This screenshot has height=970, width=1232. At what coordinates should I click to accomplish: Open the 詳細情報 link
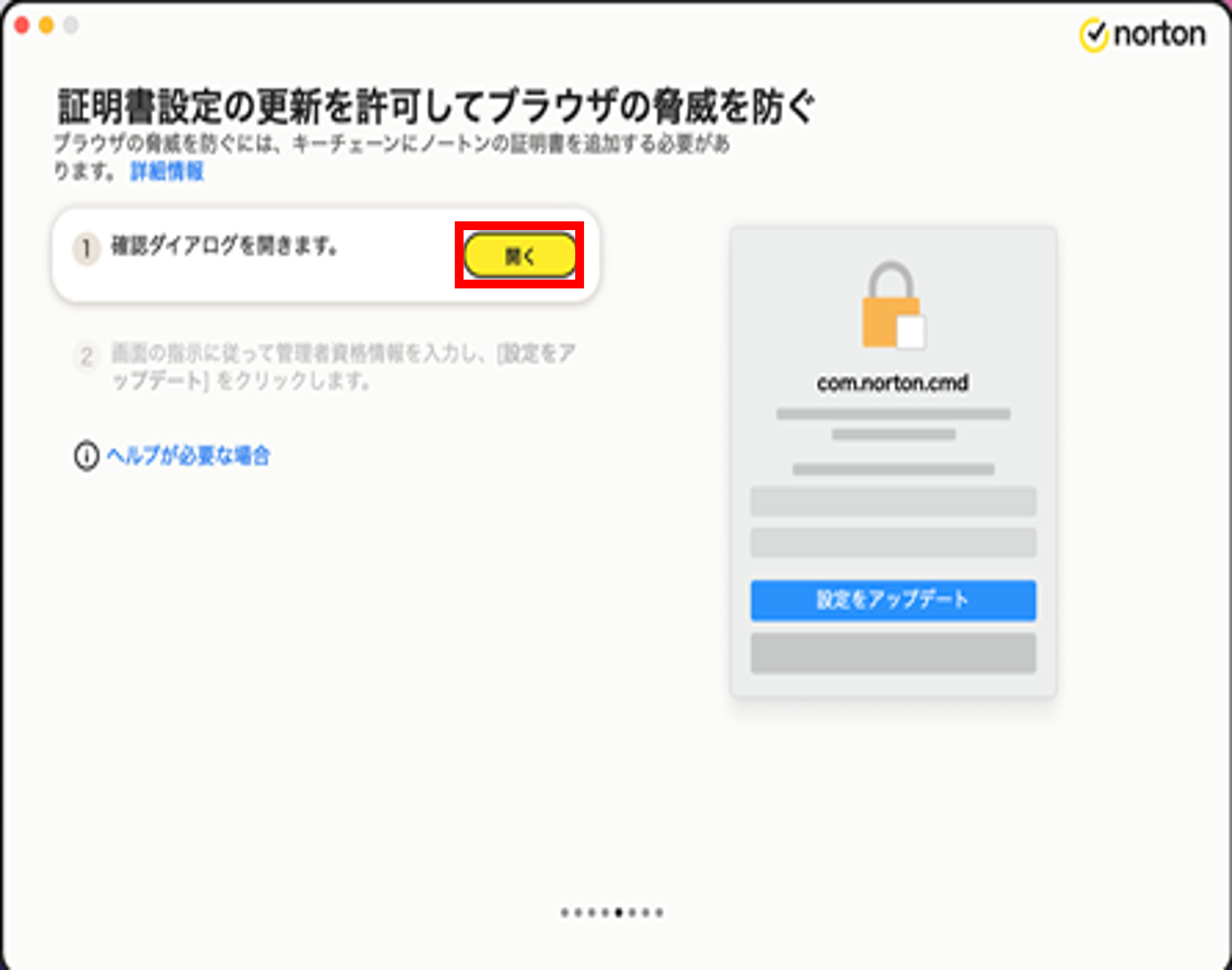point(167,171)
